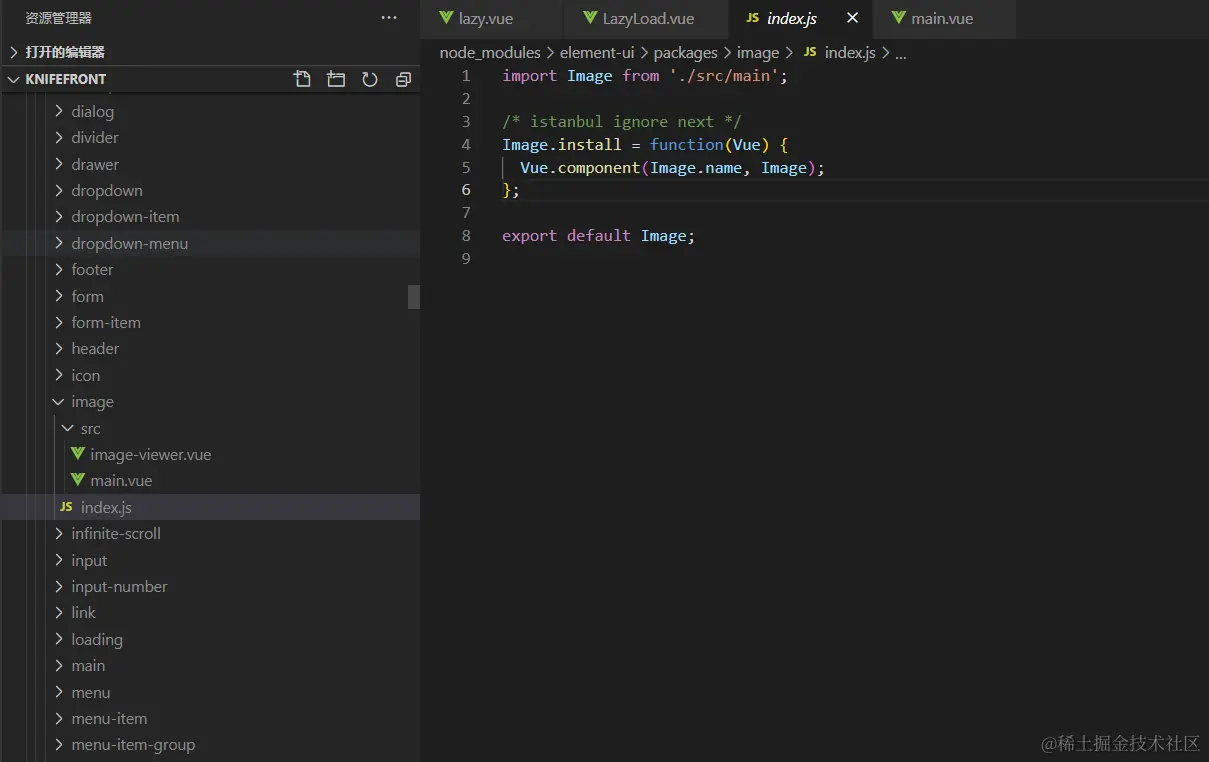Image resolution: width=1209 pixels, height=762 pixels.
Task: Expand the loading folder
Action: click(210, 639)
